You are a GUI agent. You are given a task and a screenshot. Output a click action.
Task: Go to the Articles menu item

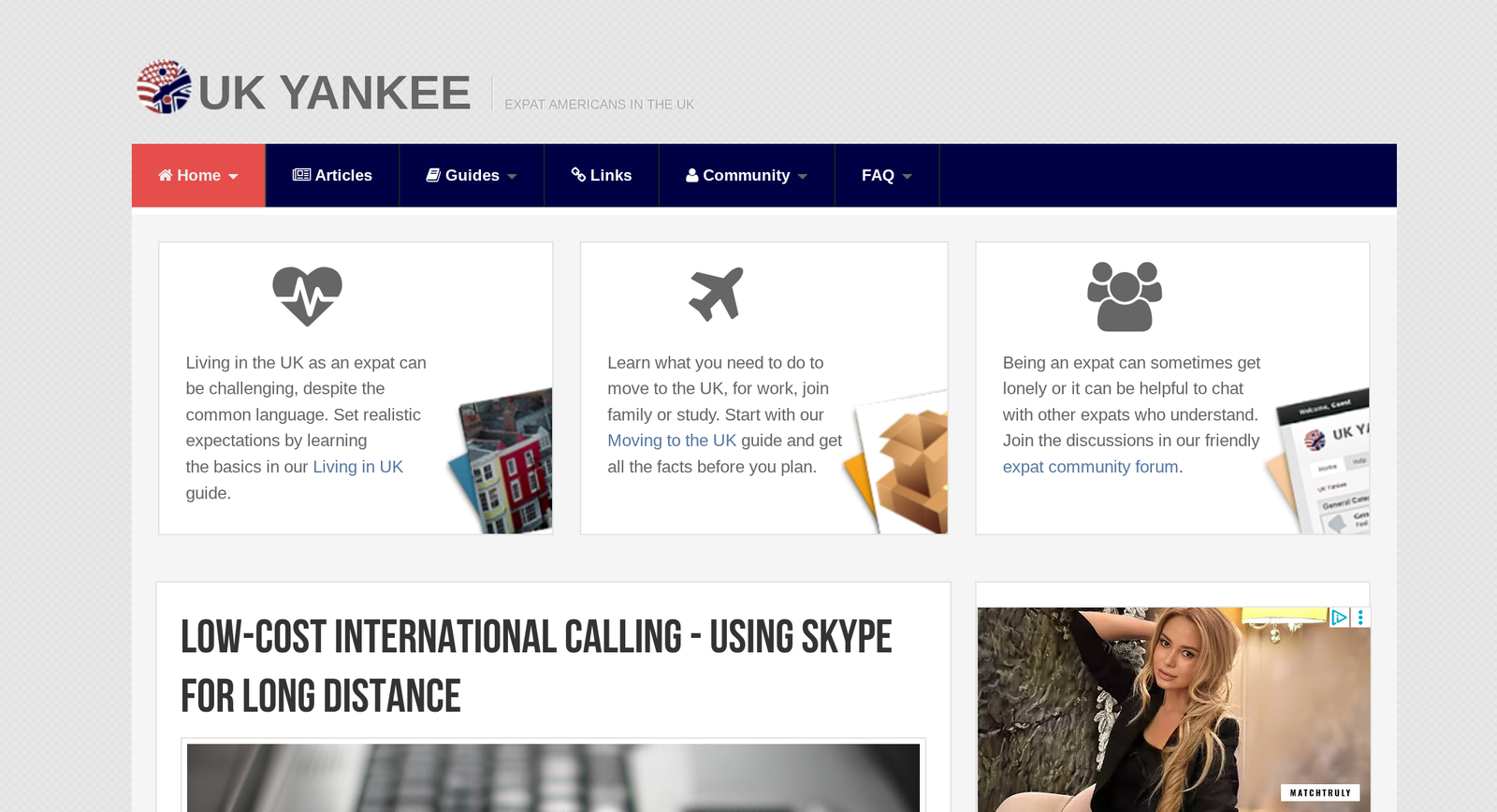pyautogui.click(x=332, y=175)
